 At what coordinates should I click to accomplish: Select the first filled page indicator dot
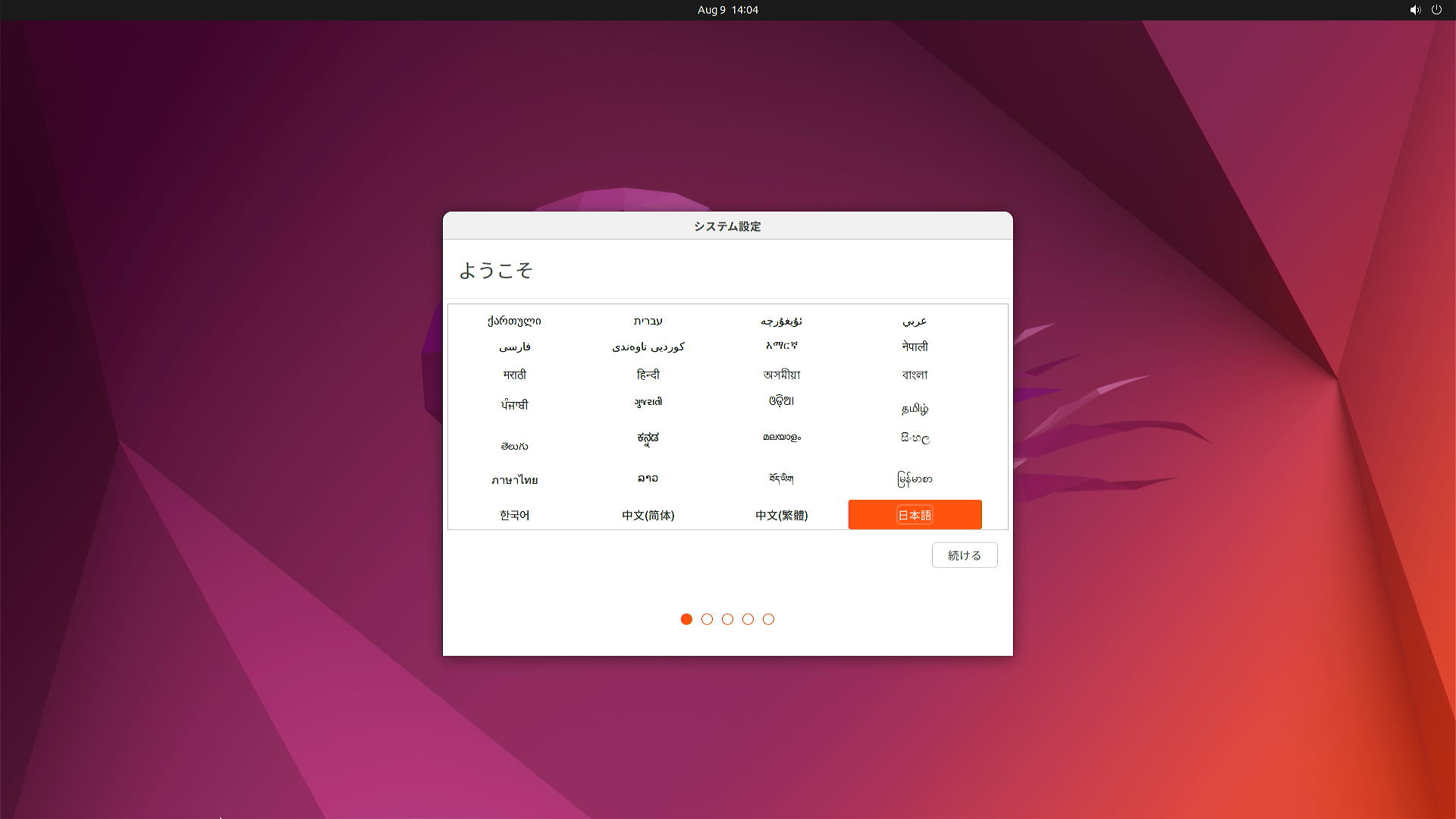(x=686, y=619)
